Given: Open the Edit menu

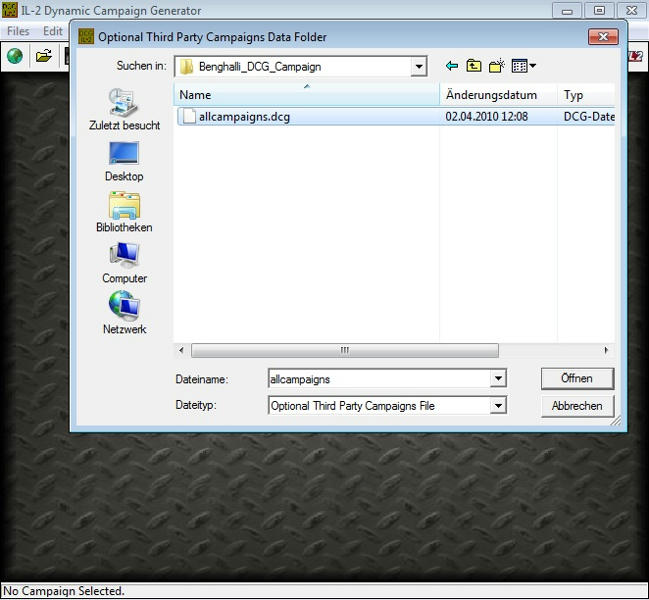Looking at the screenshot, I should pyautogui.click(x=53, y=31).
